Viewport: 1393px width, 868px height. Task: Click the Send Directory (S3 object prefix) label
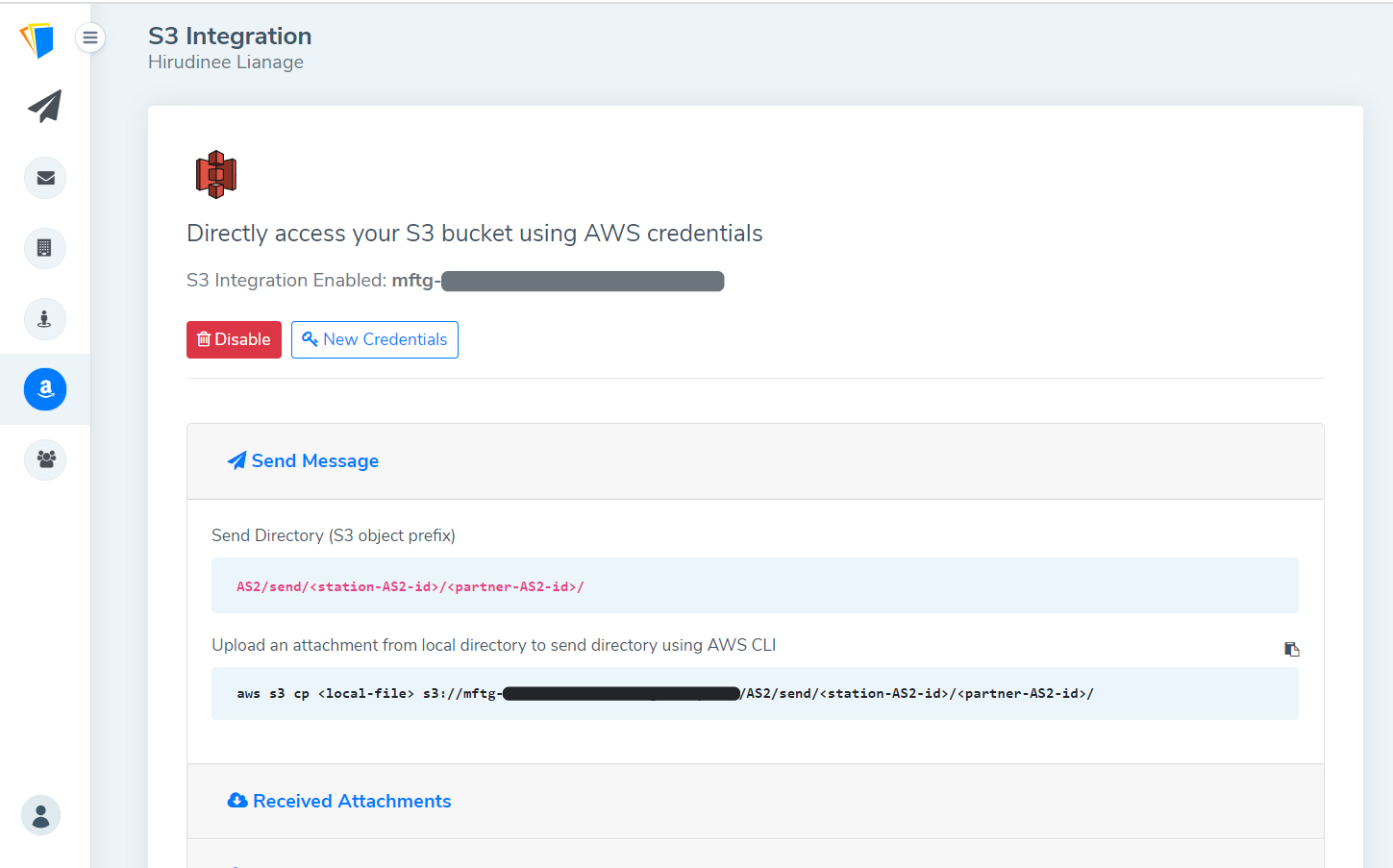[x=334, y=535]
